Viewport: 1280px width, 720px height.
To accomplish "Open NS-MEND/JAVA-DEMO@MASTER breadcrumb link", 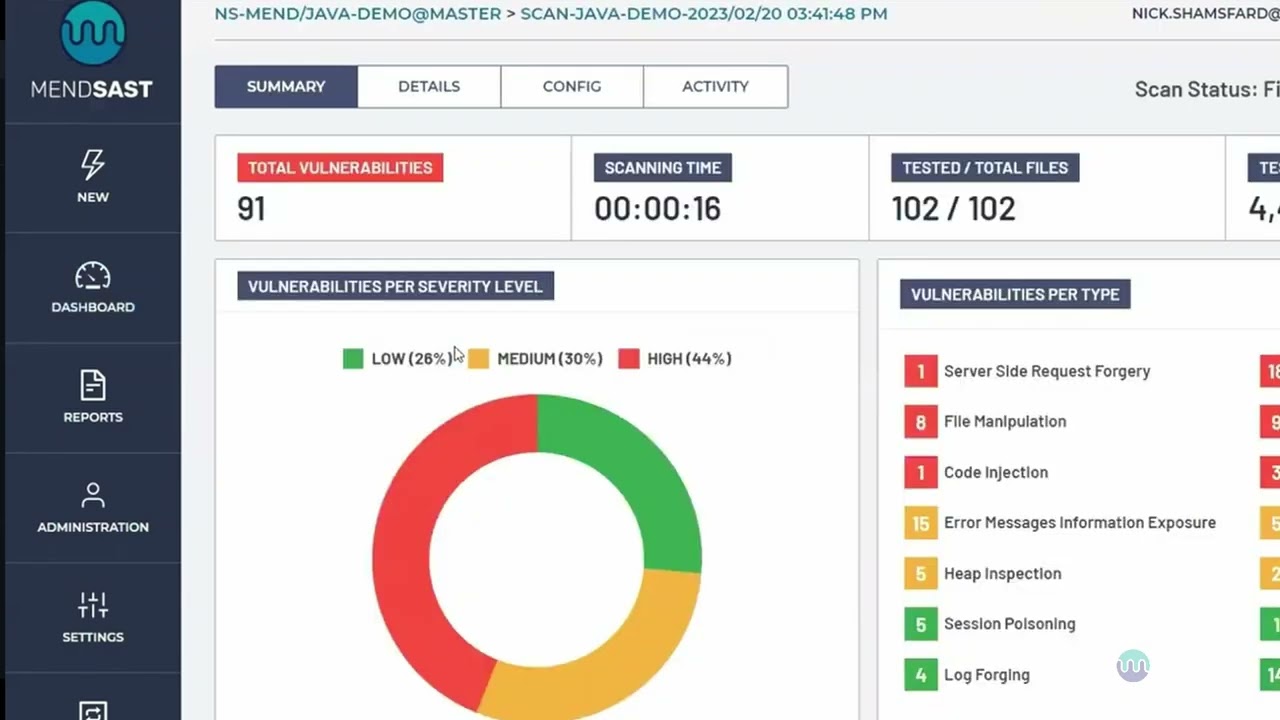I will pos(358,14).
